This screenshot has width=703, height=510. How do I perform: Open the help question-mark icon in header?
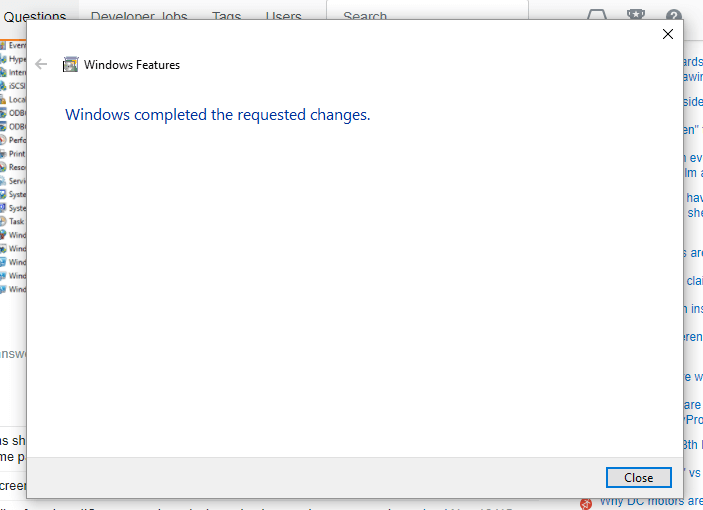(x=673, y=16)
